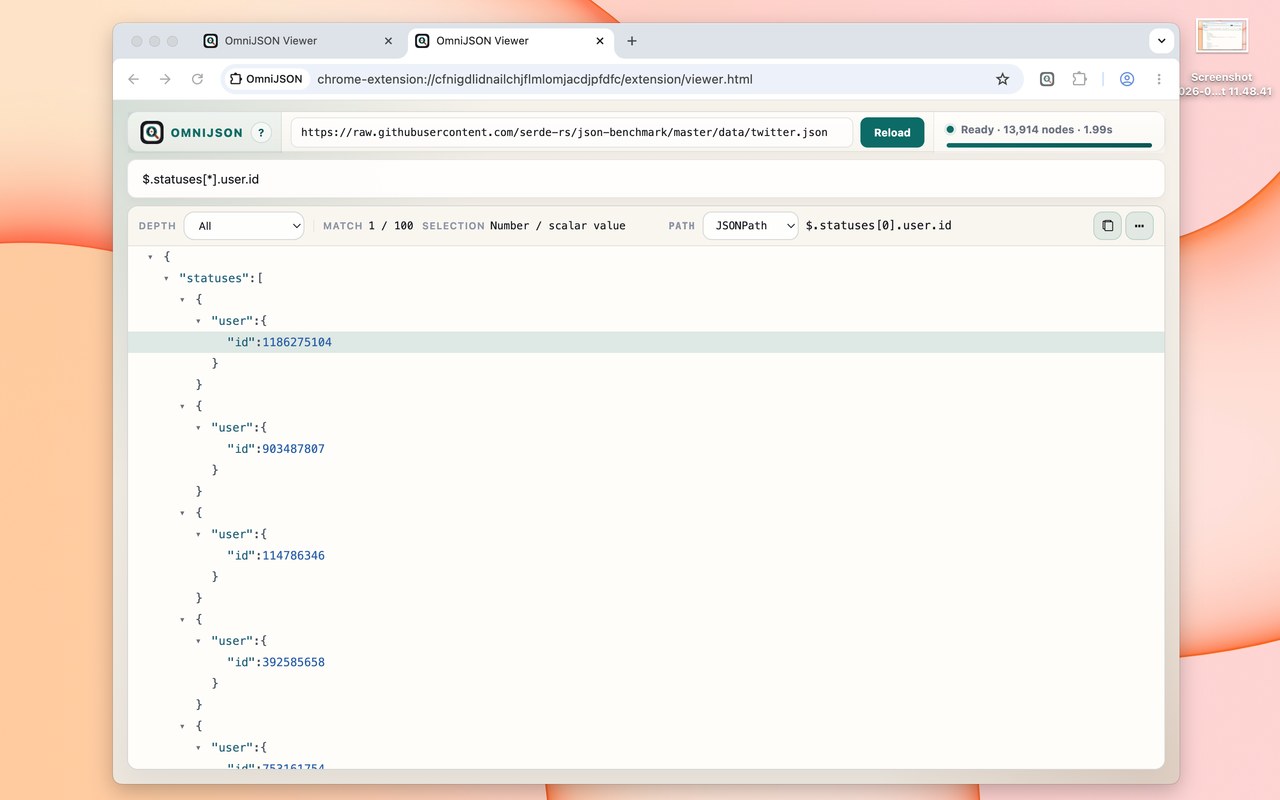Viewport: 1280px width, 800px height.
Task: Open the more options ellipsis button
Action: (x=1139, y=226)
